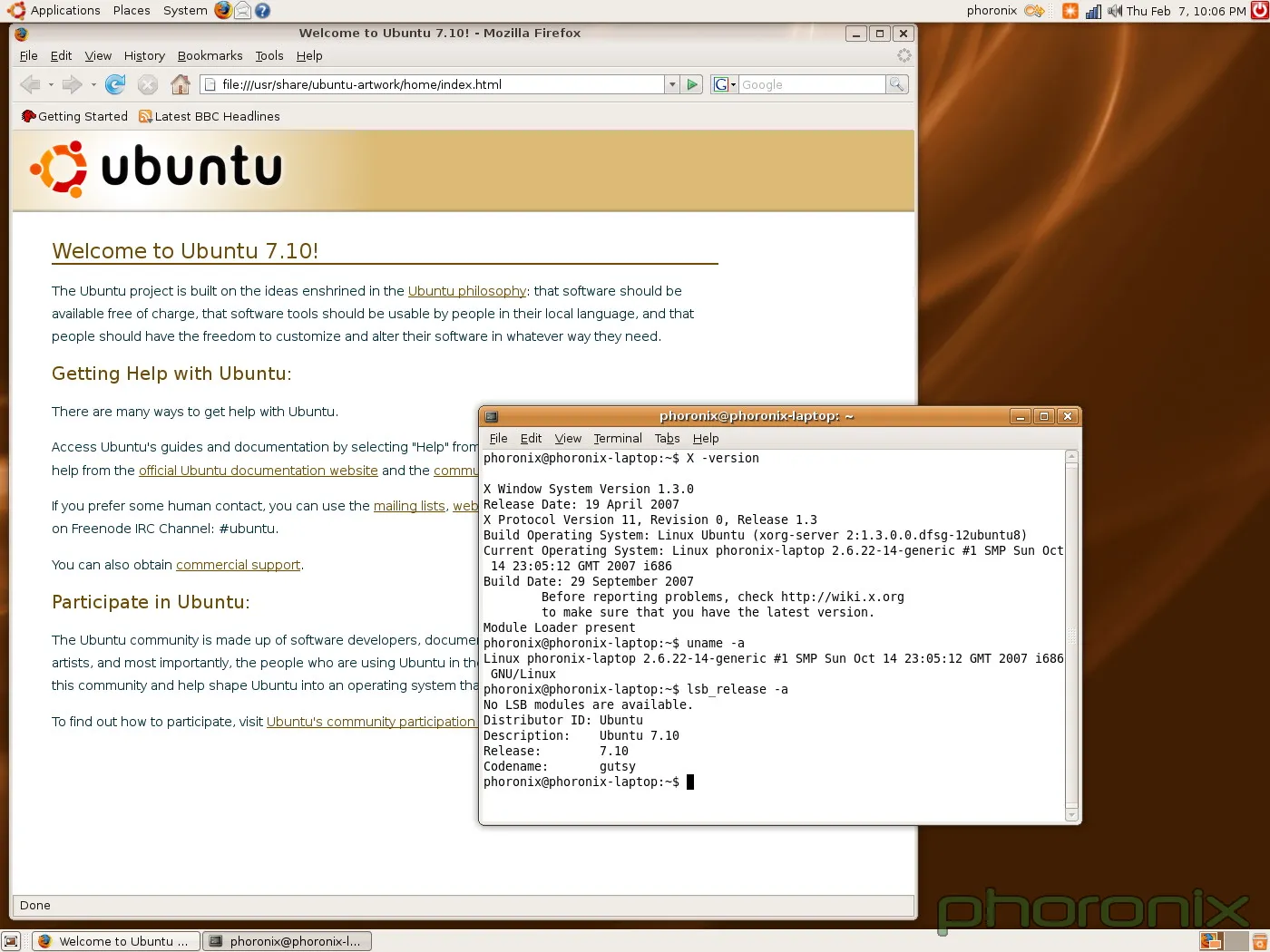Click the Ubuntu logo Applications icon
1270x952 pixels.
coord(15,11)
